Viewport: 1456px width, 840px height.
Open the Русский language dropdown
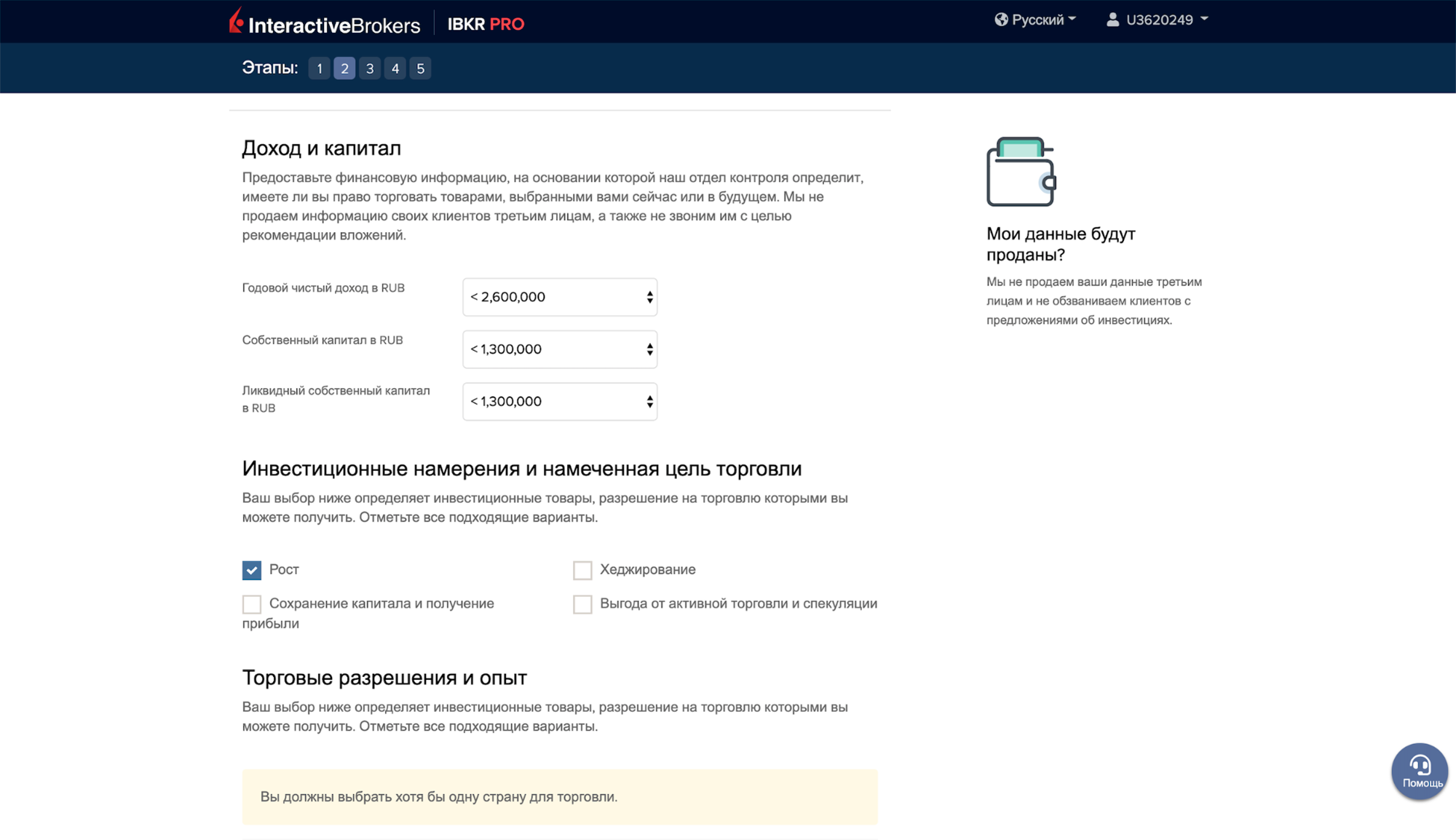[x=1035, y=20]
